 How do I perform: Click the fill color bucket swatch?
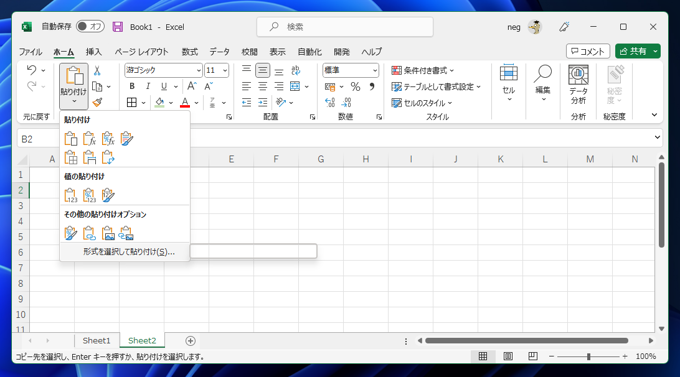pos(160,102)
